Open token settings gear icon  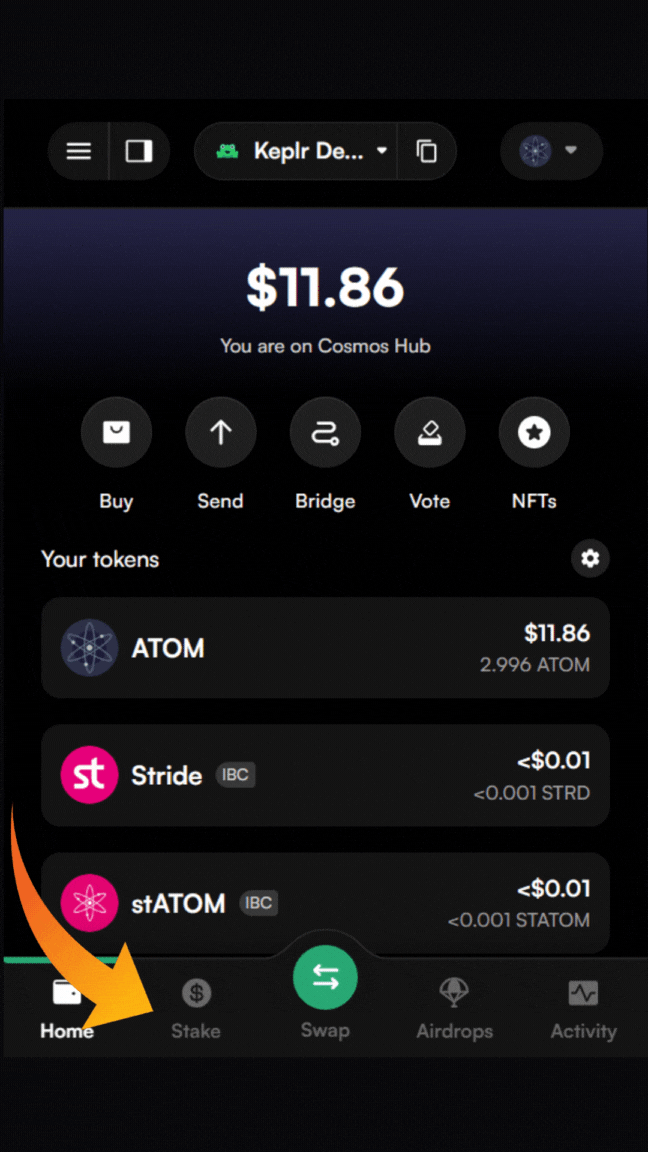[590, 558]
